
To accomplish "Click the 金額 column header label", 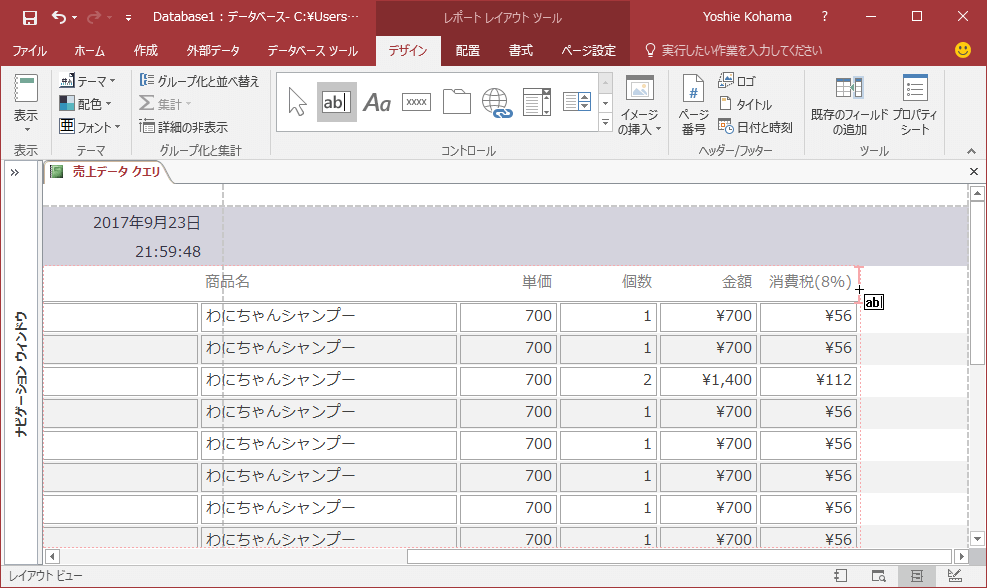I will [736, 281].
